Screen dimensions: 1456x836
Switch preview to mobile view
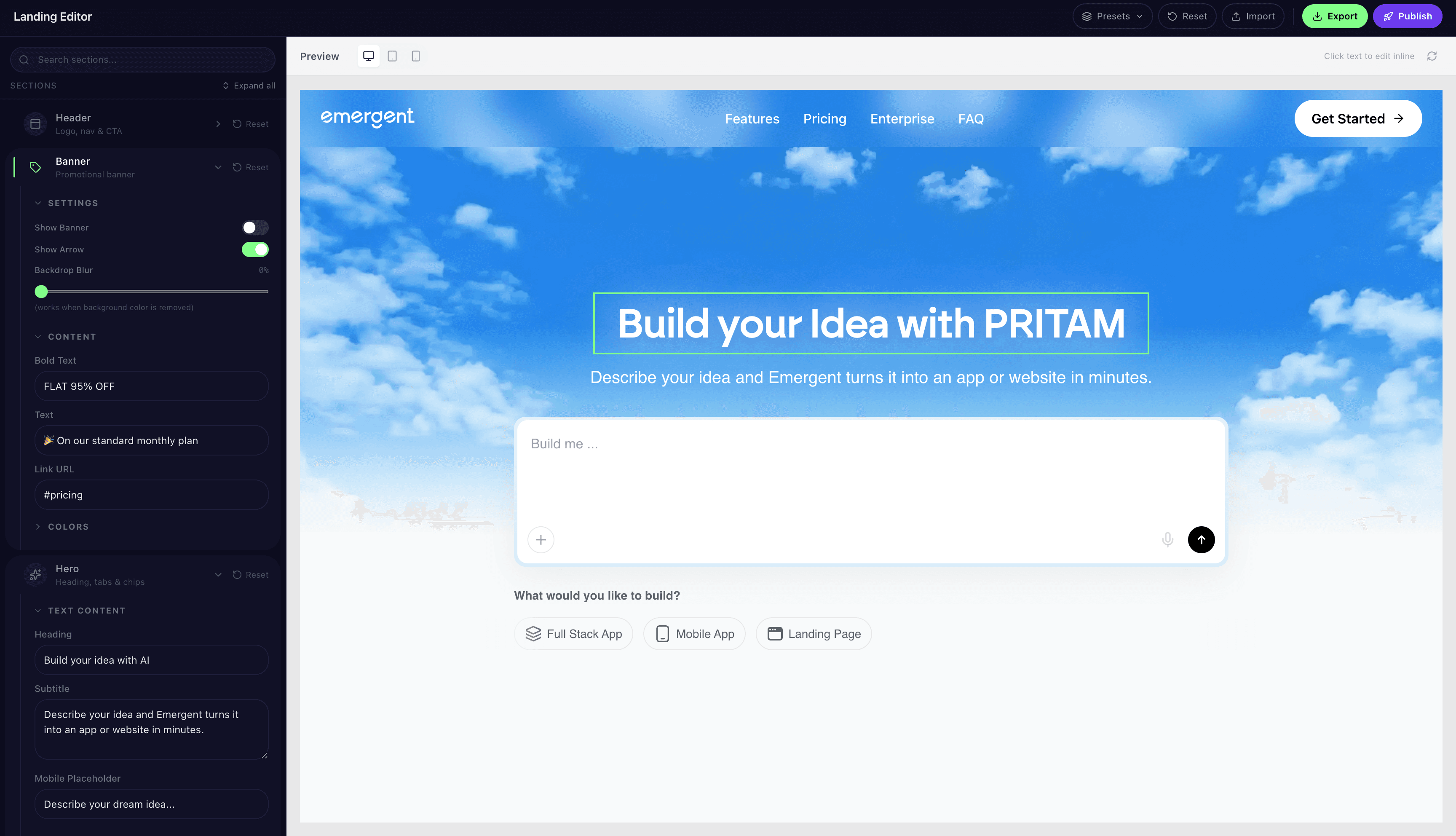point(415,56)
